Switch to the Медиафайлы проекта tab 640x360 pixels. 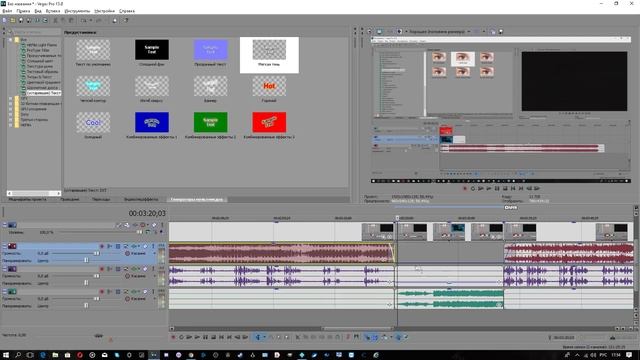(x=28, y=200)
